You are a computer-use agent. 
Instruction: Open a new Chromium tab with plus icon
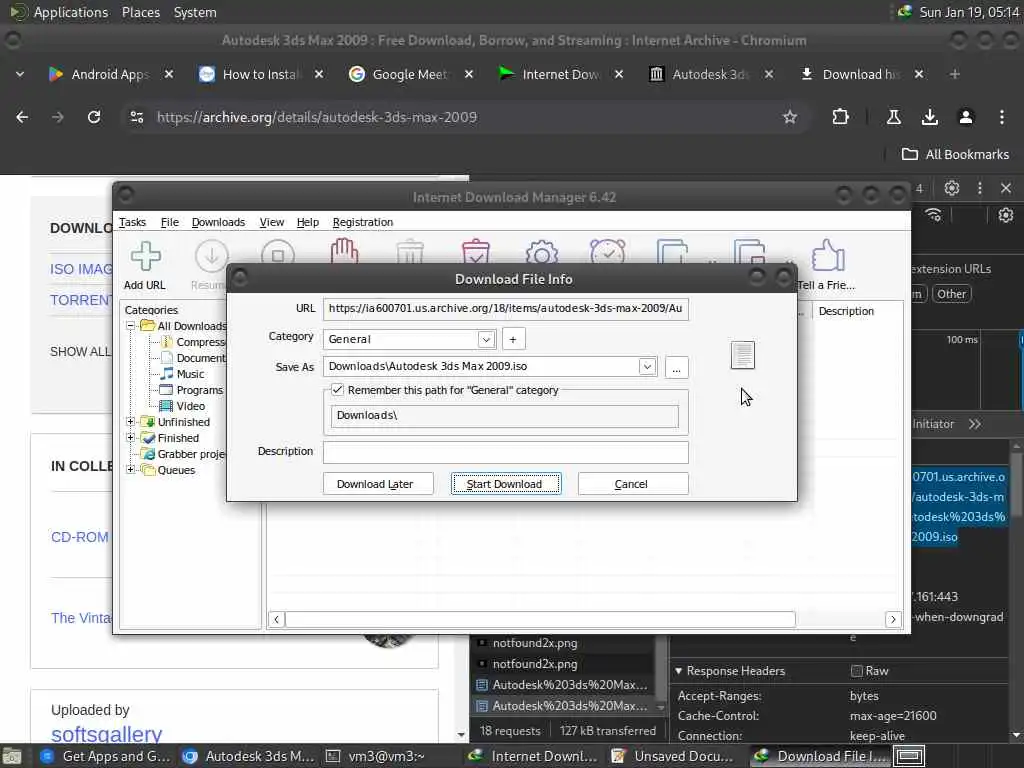coord(954,74)
